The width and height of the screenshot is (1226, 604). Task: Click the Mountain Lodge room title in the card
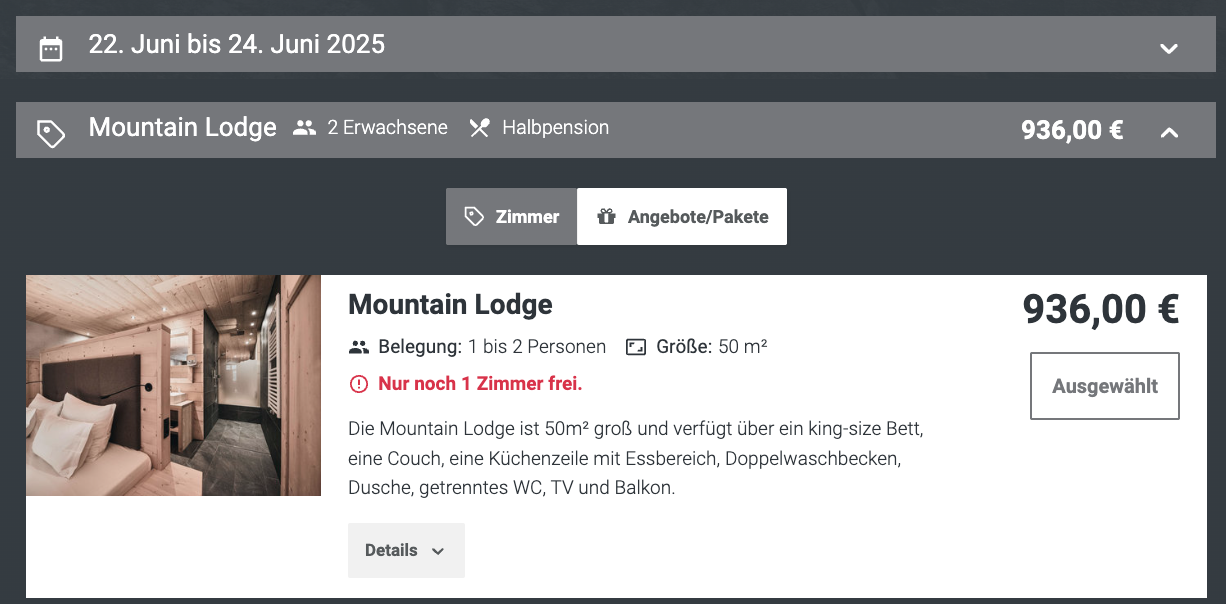(x=450, y=304)
